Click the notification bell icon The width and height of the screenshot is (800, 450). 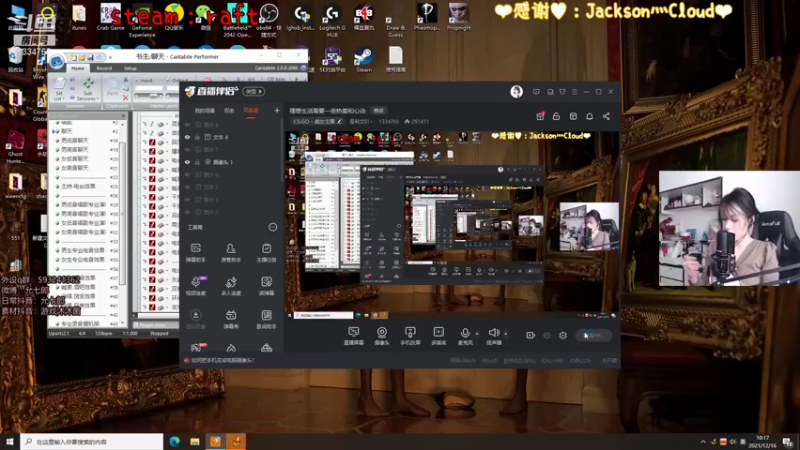tap(589, 116)
